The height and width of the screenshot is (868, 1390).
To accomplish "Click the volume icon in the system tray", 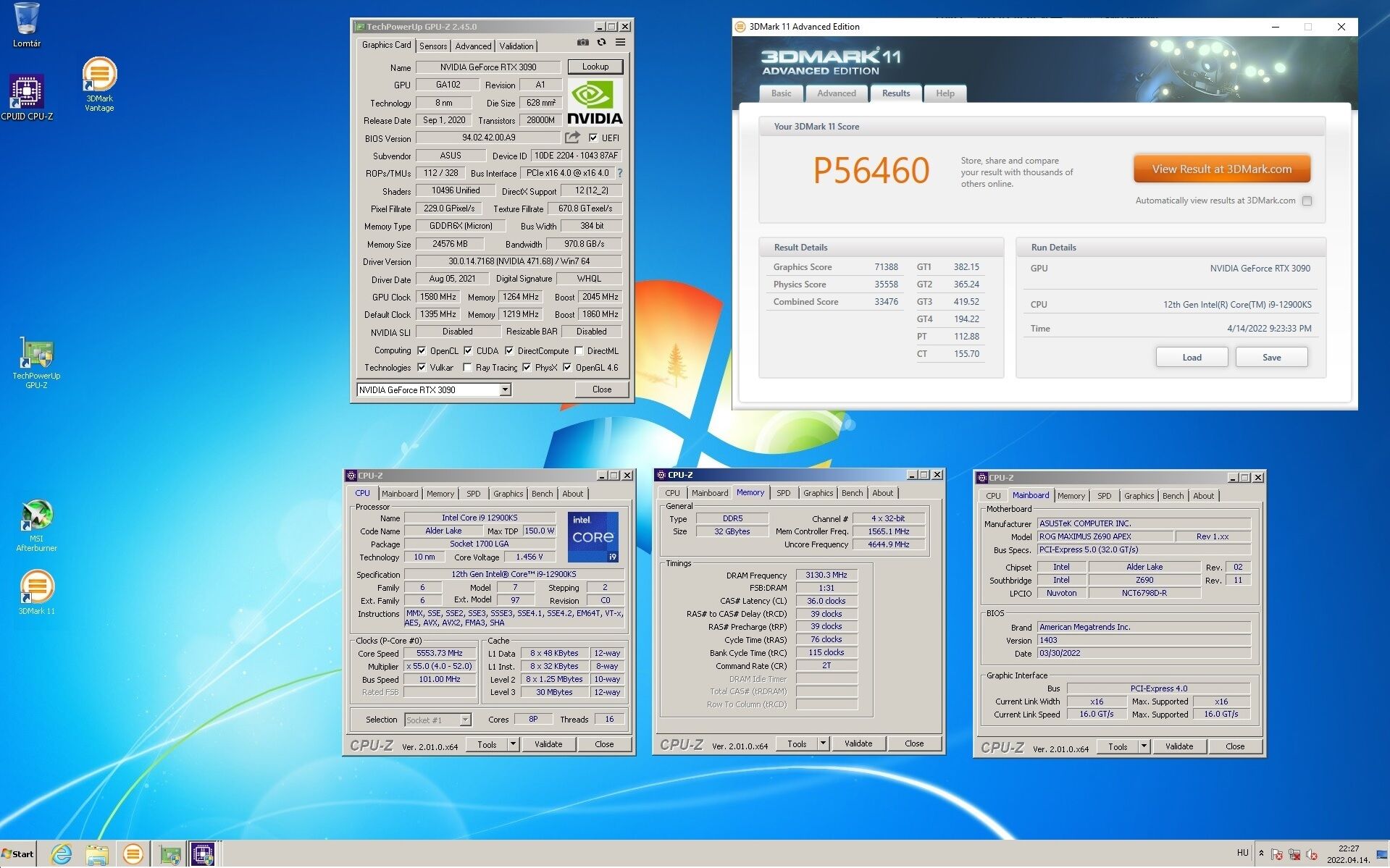I will coord(1311,854).
